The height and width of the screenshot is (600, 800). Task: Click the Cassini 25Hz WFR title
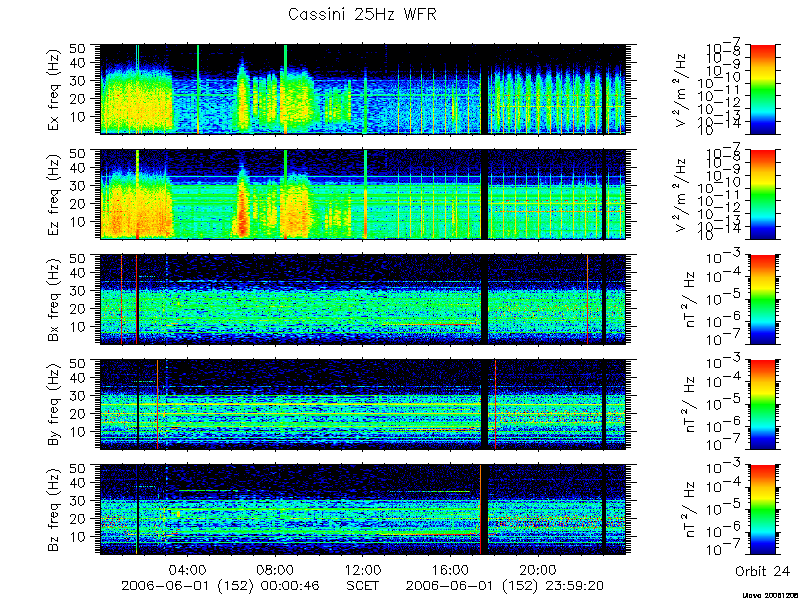pyautogui.click(x=362, y=14)
